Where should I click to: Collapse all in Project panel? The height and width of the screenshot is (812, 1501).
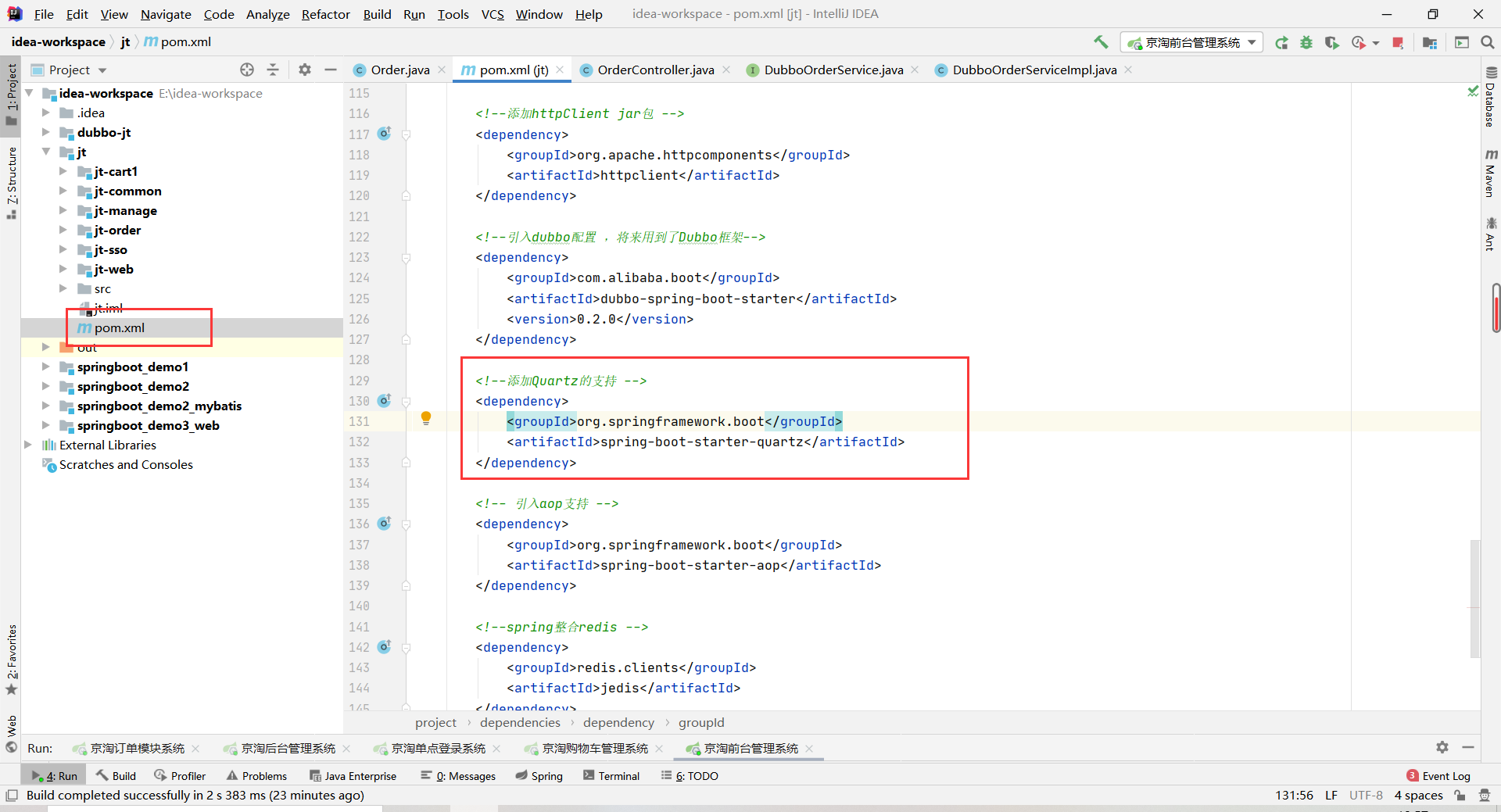click(x=273, y=70)
